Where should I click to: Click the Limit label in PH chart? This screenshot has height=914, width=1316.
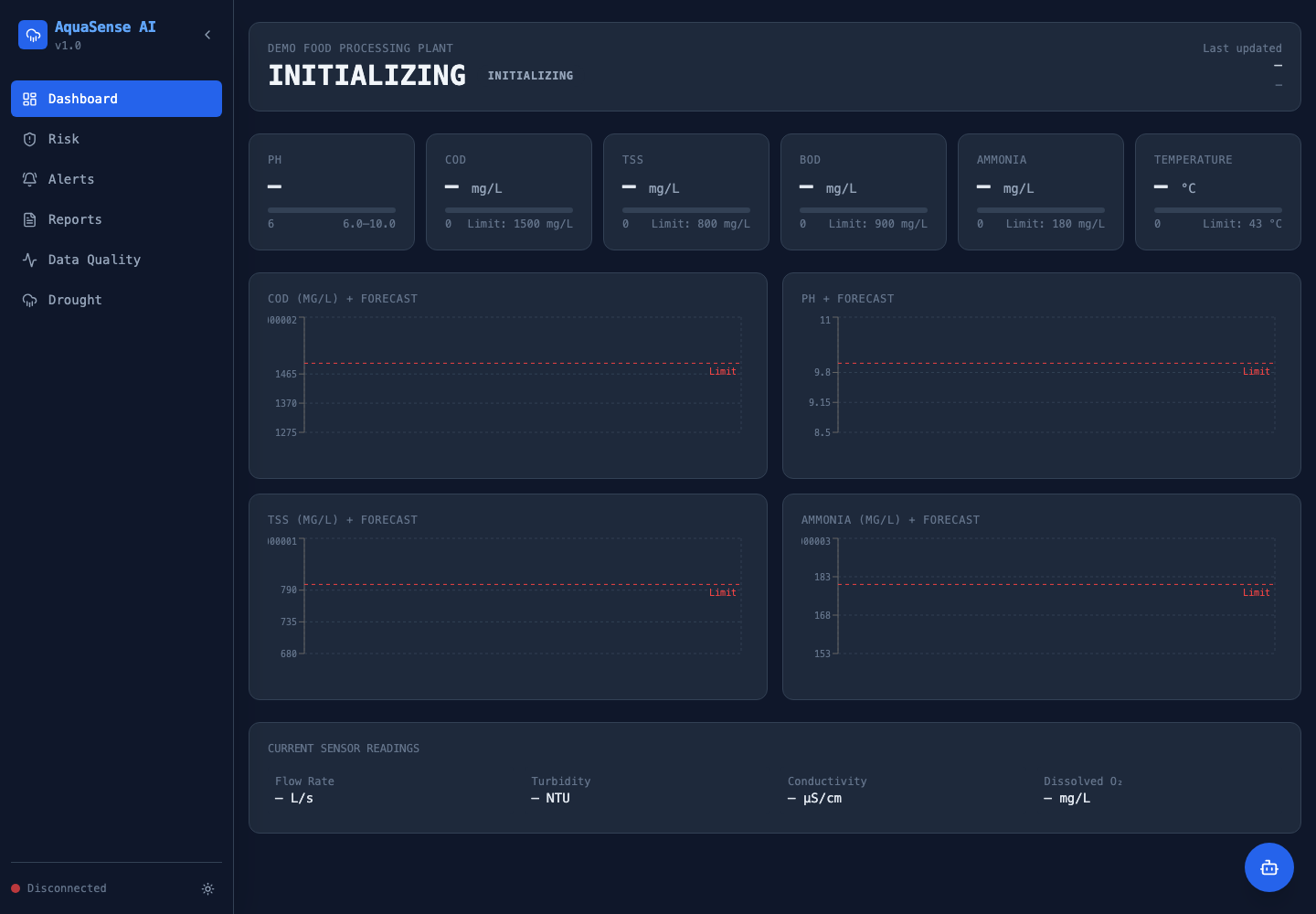[x=1257, y=371]
